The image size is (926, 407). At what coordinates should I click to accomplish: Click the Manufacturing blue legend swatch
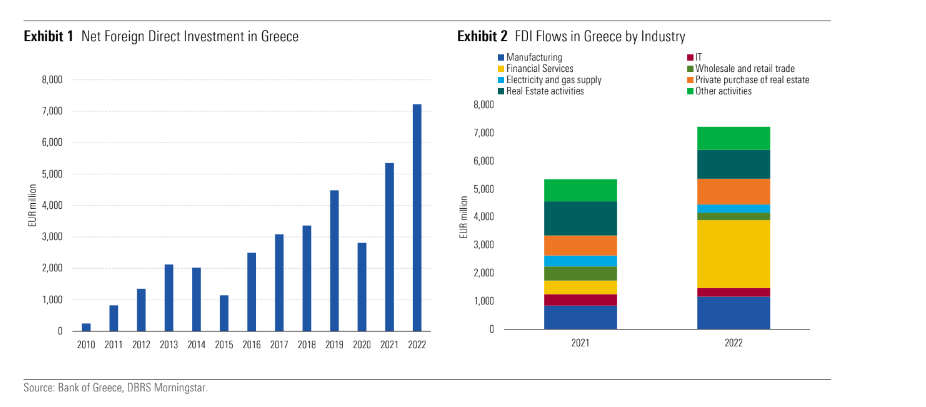[x=501, y=58]
